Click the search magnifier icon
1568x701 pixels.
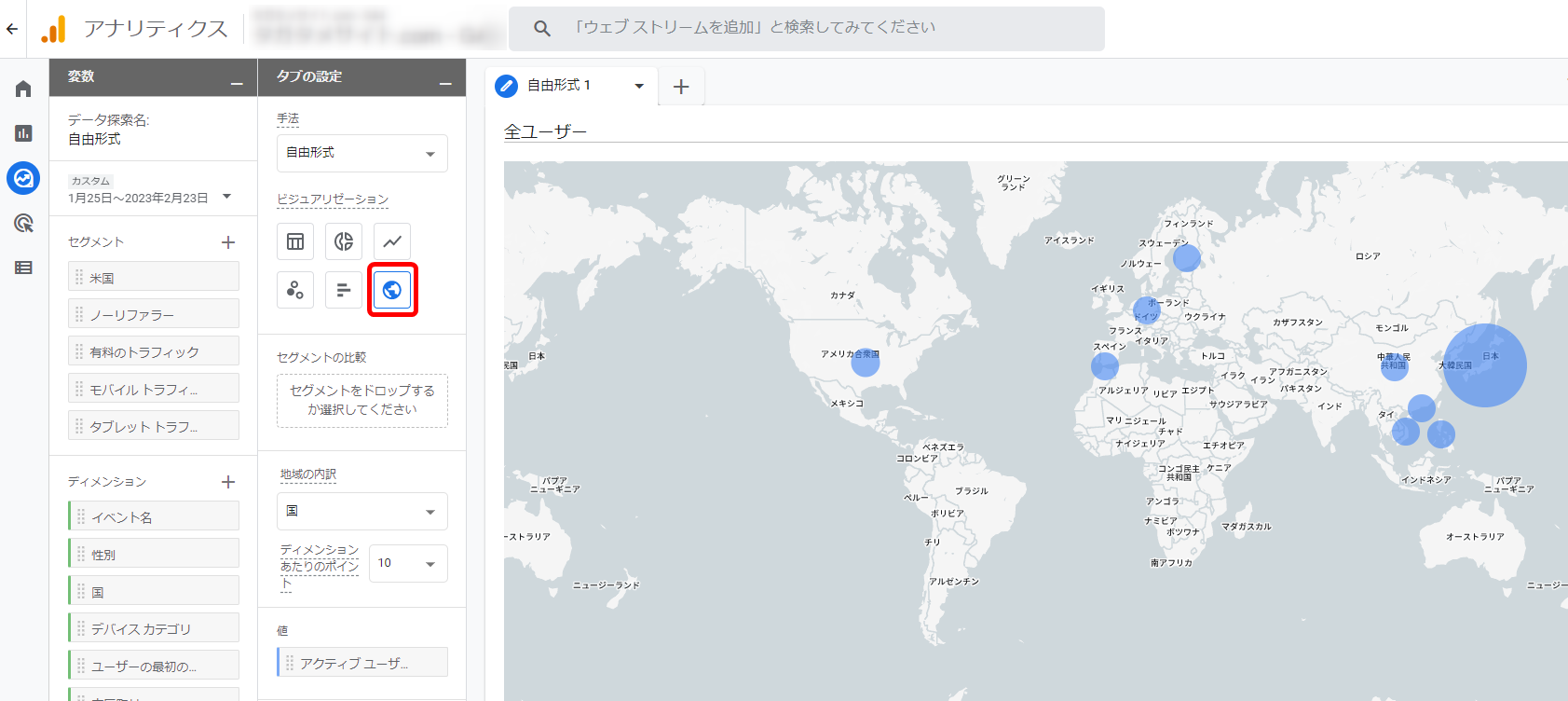pyautogui.click(x=541, y=29)
